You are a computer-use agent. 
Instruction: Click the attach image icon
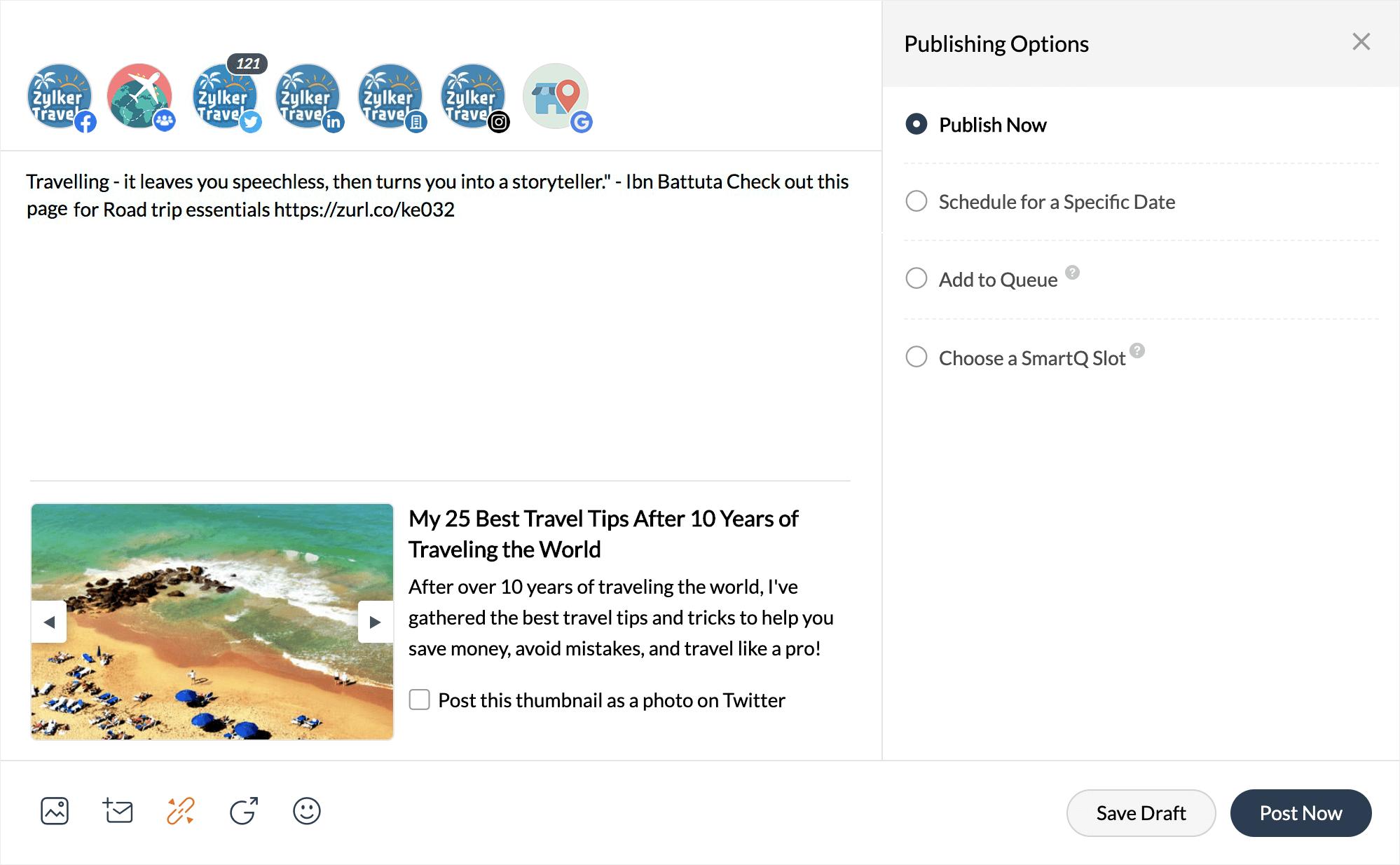tap(55, 811)
